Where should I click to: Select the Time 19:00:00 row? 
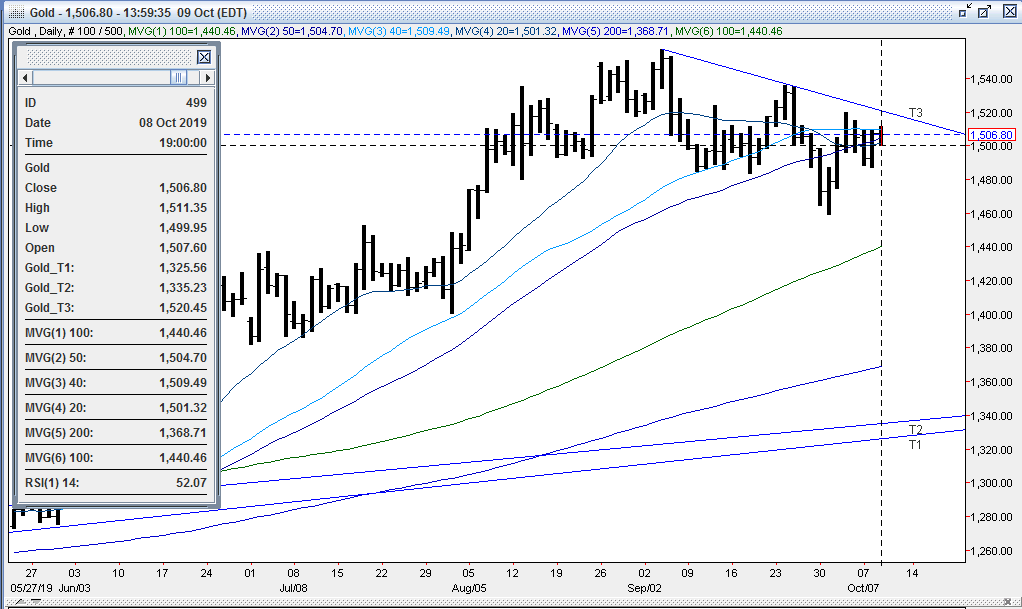click(x=115, y=143)
